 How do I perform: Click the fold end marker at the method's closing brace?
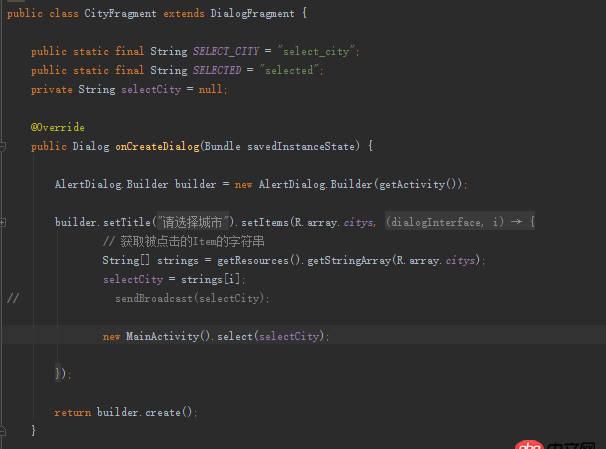click(x=2, y=431)
